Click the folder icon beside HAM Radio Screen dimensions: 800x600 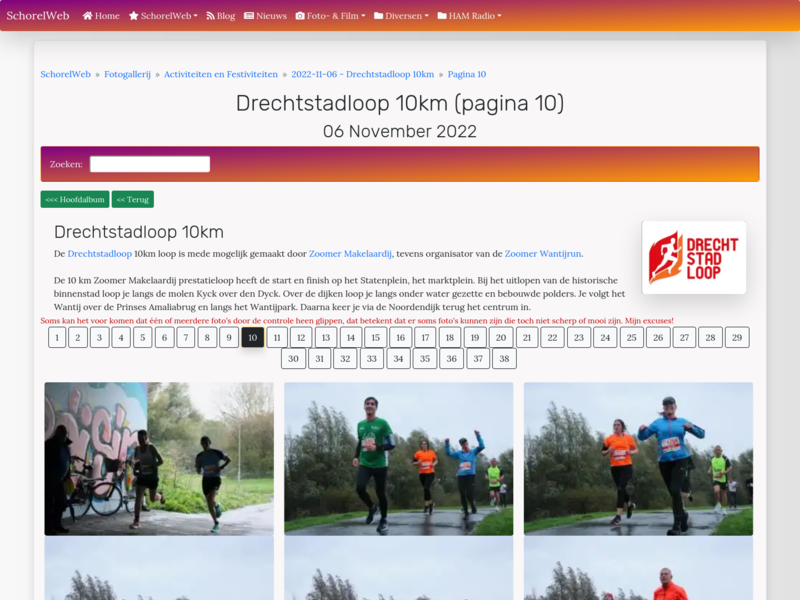point(442,16)
